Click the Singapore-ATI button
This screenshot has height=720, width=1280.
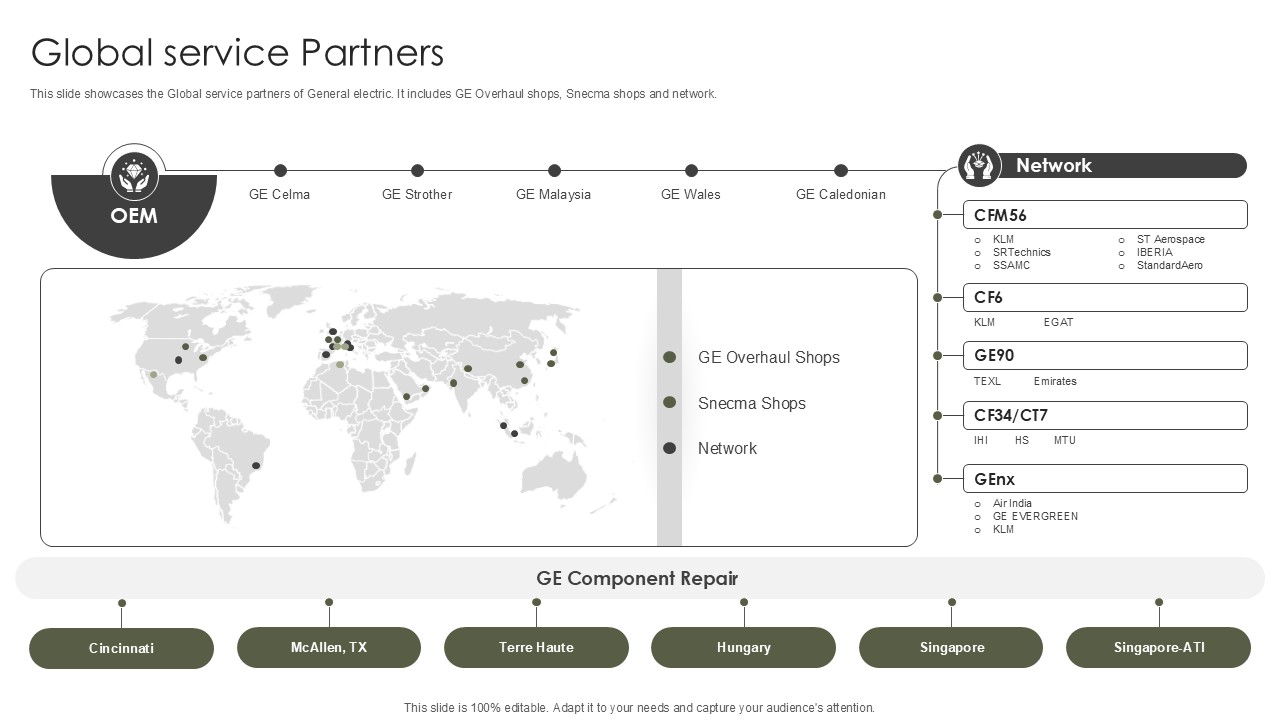click(x=1158, y=647)
